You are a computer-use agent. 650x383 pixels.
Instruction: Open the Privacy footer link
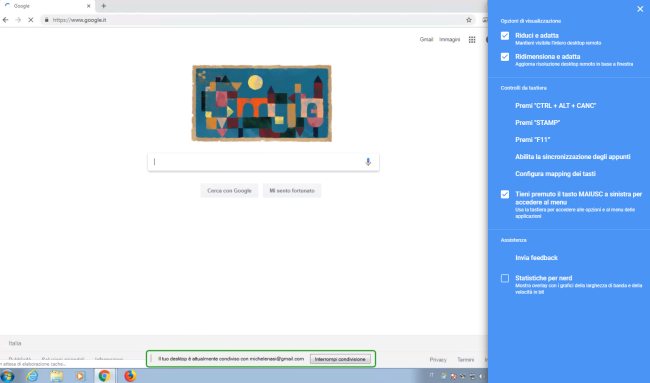(438, 359)
